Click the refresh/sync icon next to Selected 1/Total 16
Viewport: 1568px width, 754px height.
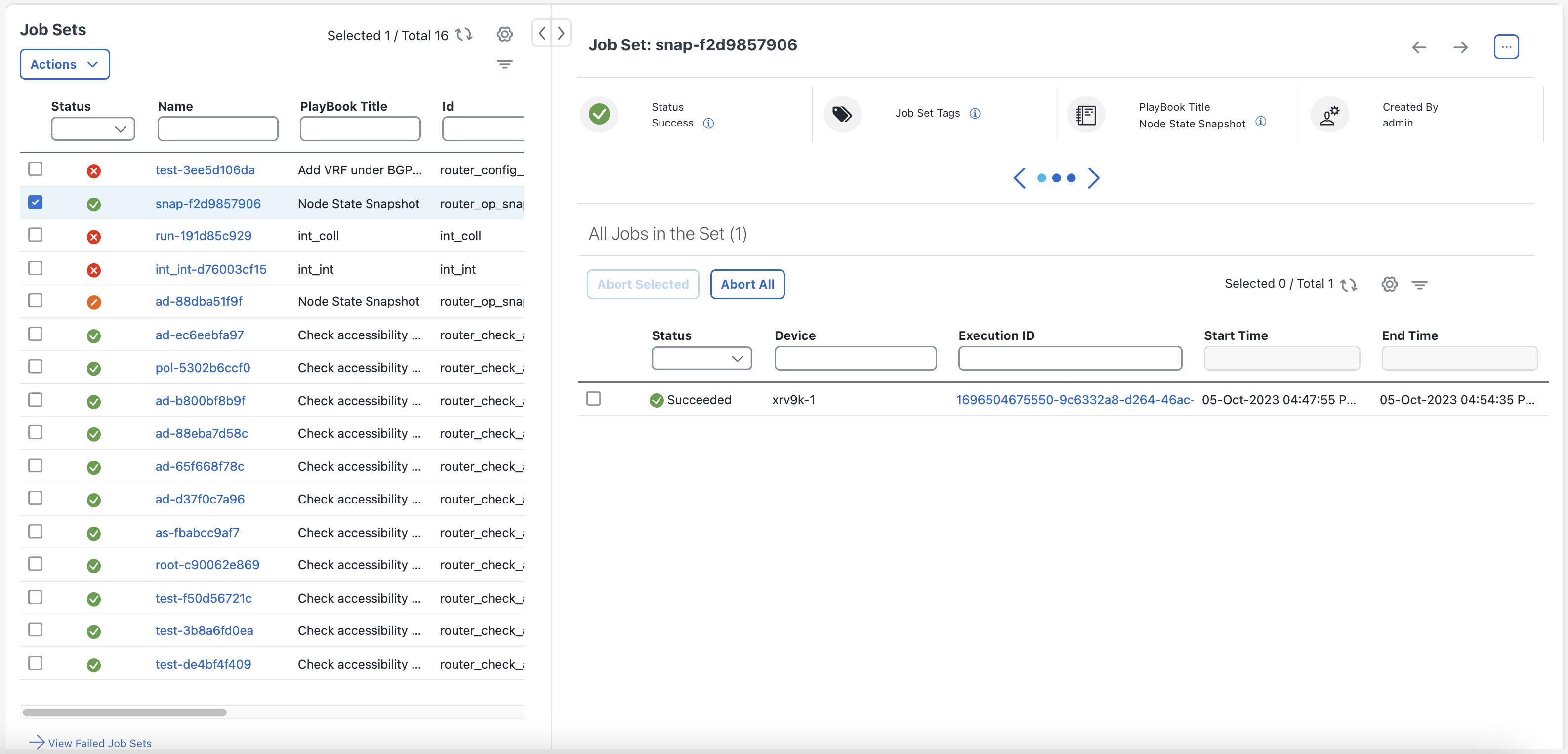point(462,34)
